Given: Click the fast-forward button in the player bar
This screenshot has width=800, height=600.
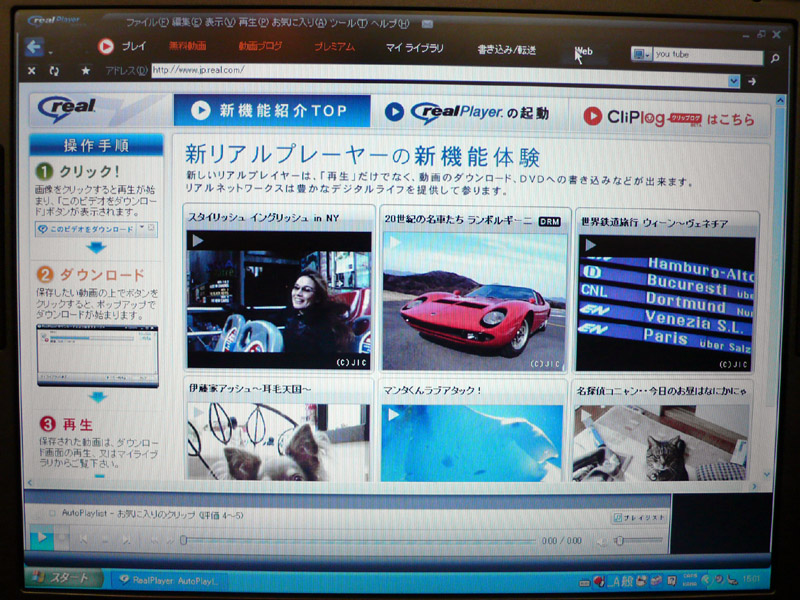Looking at the screenshot, I should tap(171, 540).
